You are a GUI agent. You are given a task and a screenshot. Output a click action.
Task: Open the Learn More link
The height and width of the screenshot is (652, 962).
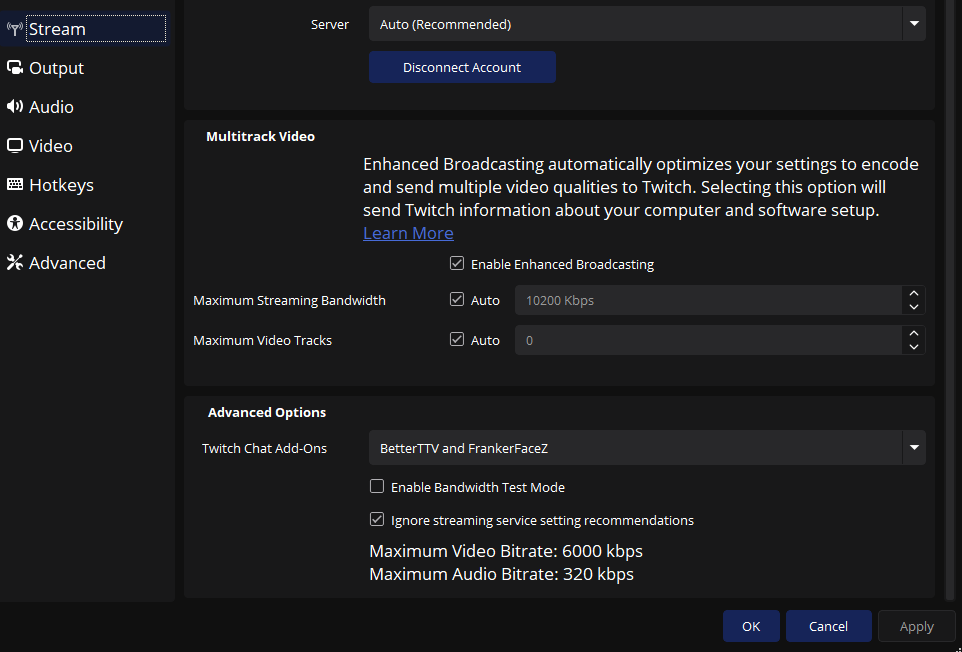(408, 233)
